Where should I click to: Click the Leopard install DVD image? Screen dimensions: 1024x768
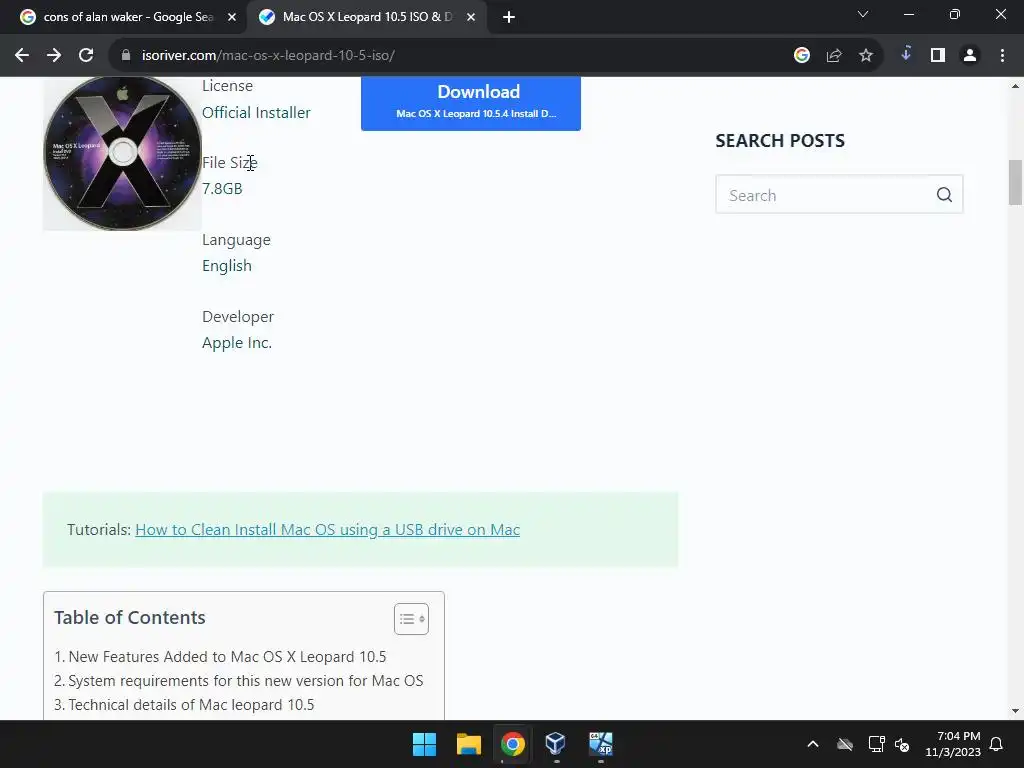point(122,153)
